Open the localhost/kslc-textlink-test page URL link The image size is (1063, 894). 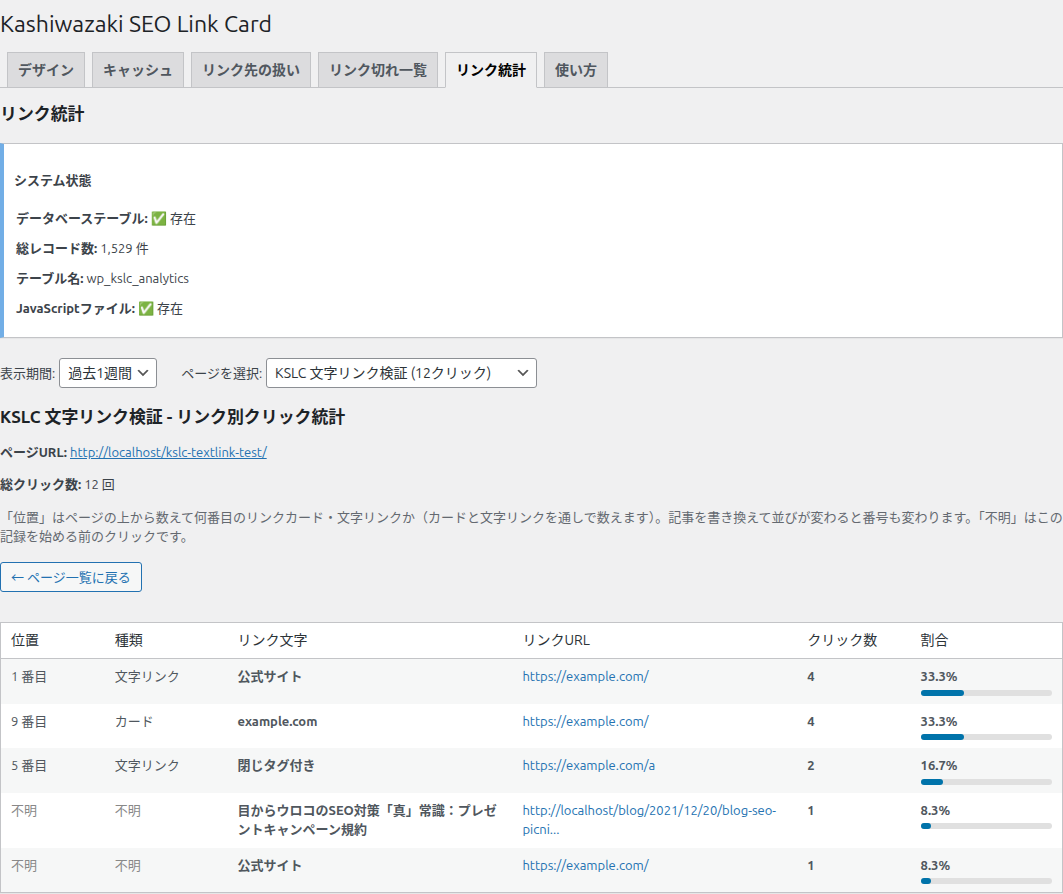(x=168, y=452)
